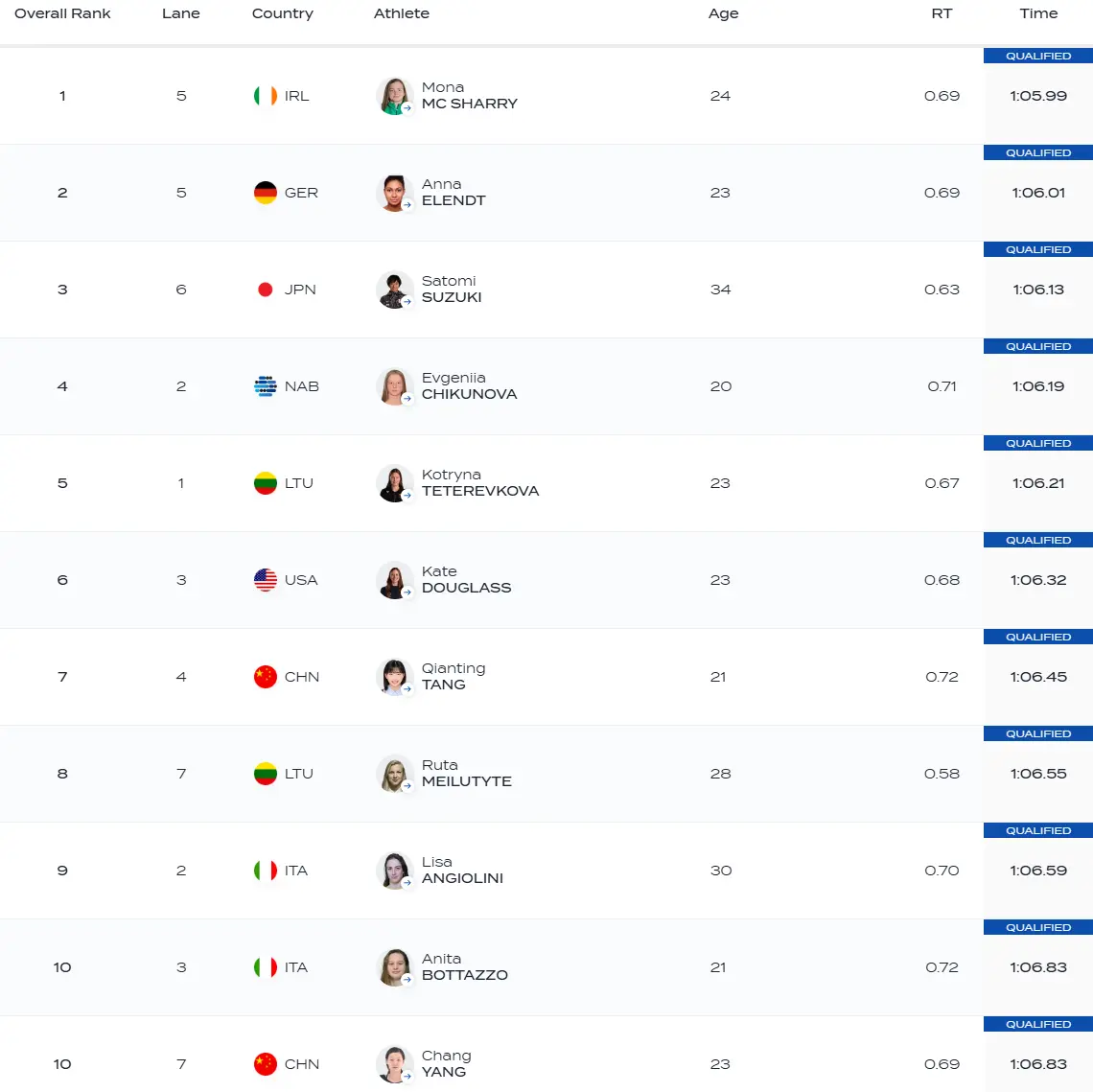
Task: Open Kotryna Teterevkova's athlete link
Action: pos(479,483)
